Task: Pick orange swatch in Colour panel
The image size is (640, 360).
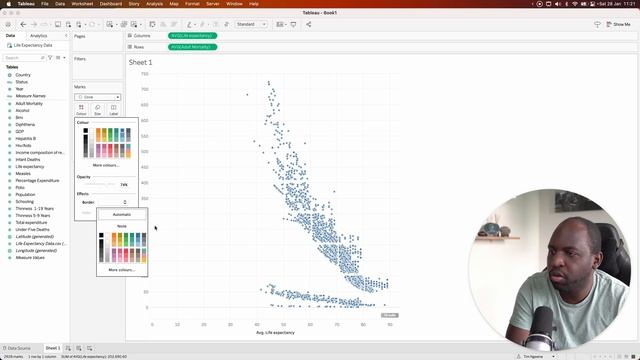Action: coord(98,135)
